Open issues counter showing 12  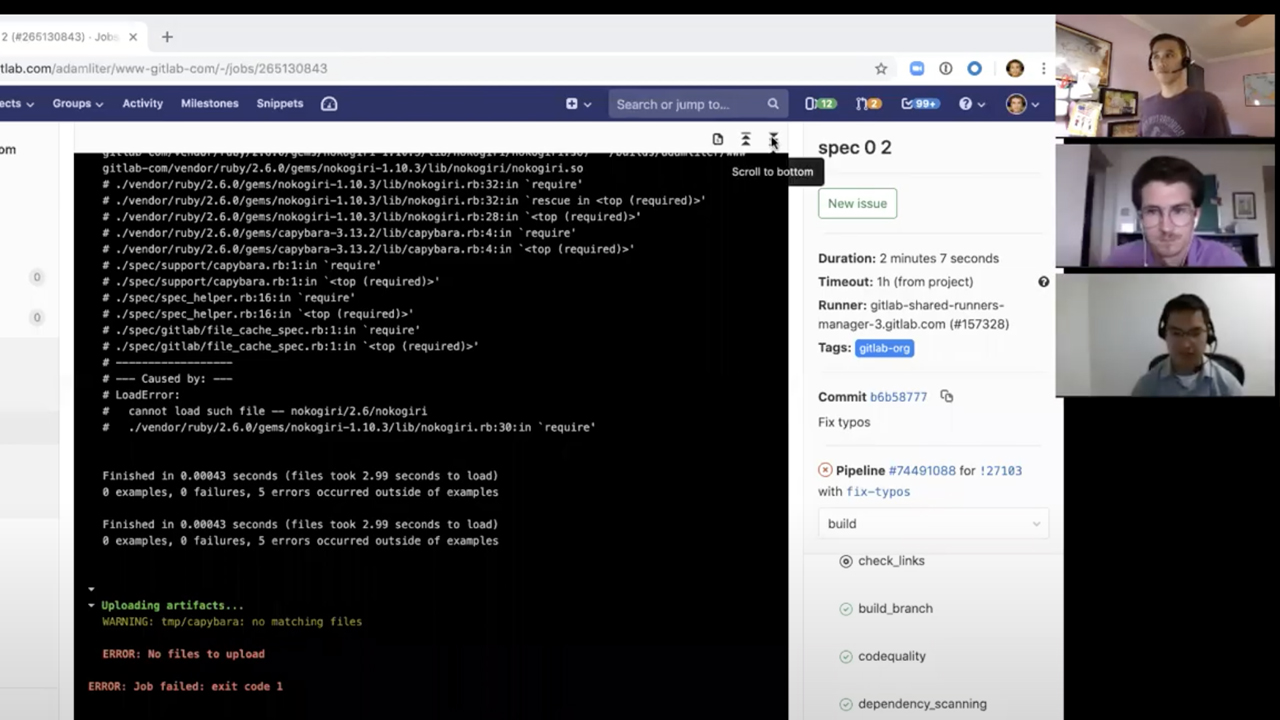820,104
